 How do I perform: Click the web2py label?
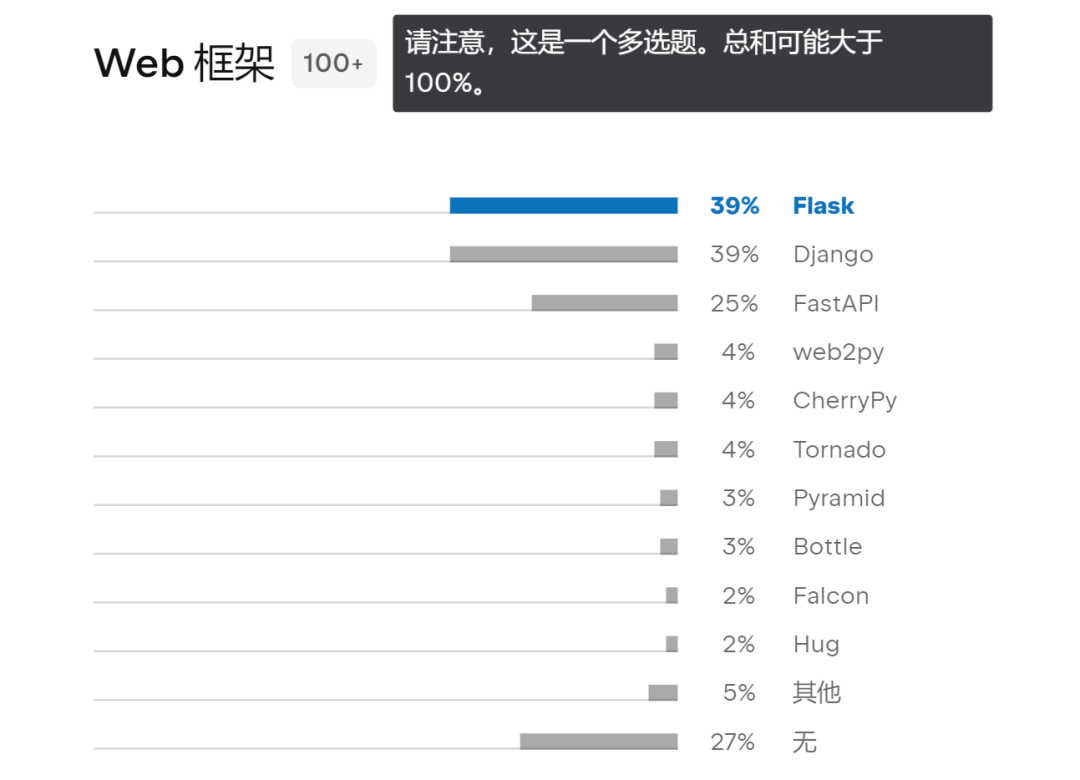tap(838, 353)
